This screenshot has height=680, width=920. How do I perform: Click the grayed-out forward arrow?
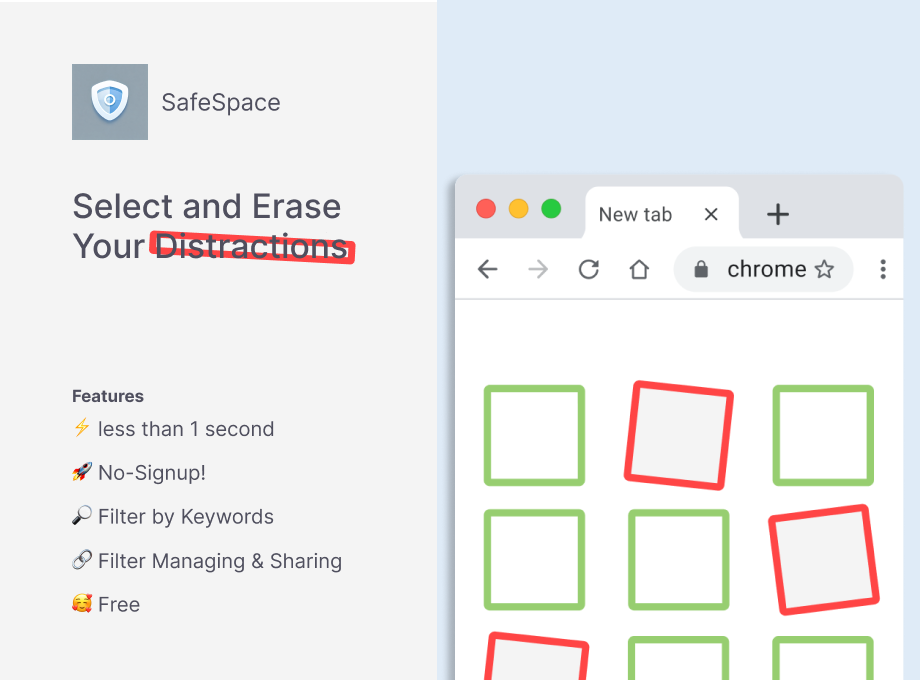[x=538, y=269]
